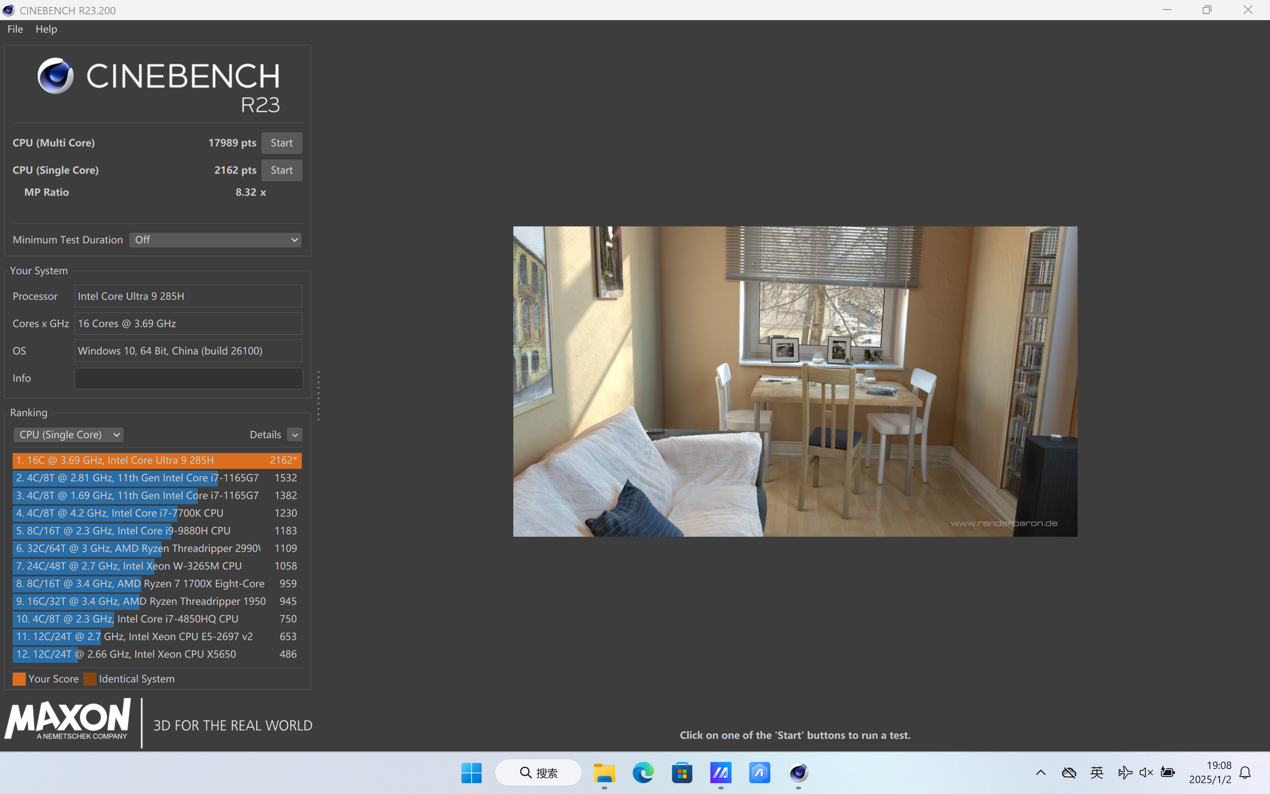Select ranking row 1 Intel Core Ultra 9 285H
The image size is (1270, 794).
point(157,460)
